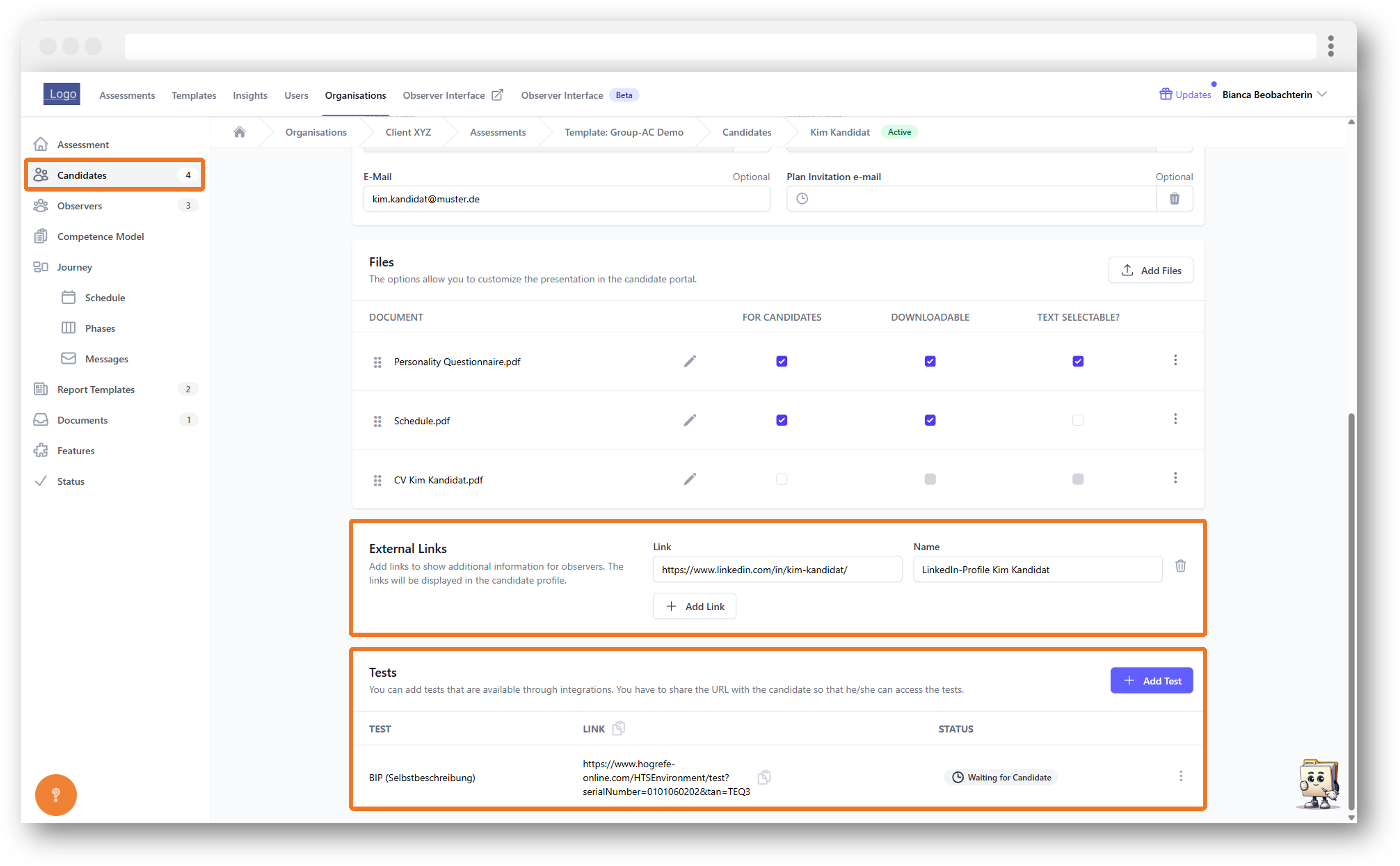1400x866 pixels.
Task: Open browser three-dot menu
Action: [x=1330, y=46]
